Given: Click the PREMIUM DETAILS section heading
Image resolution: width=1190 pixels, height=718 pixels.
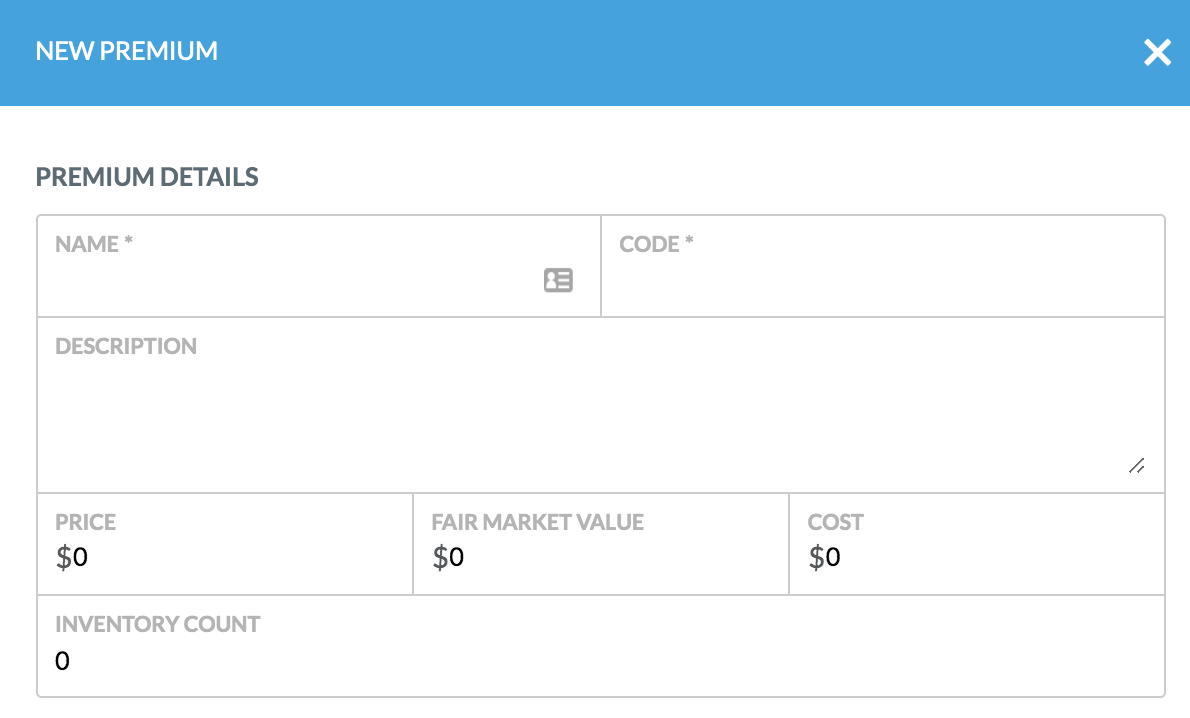Looking at the screenshot, I should tap(147, 177).
